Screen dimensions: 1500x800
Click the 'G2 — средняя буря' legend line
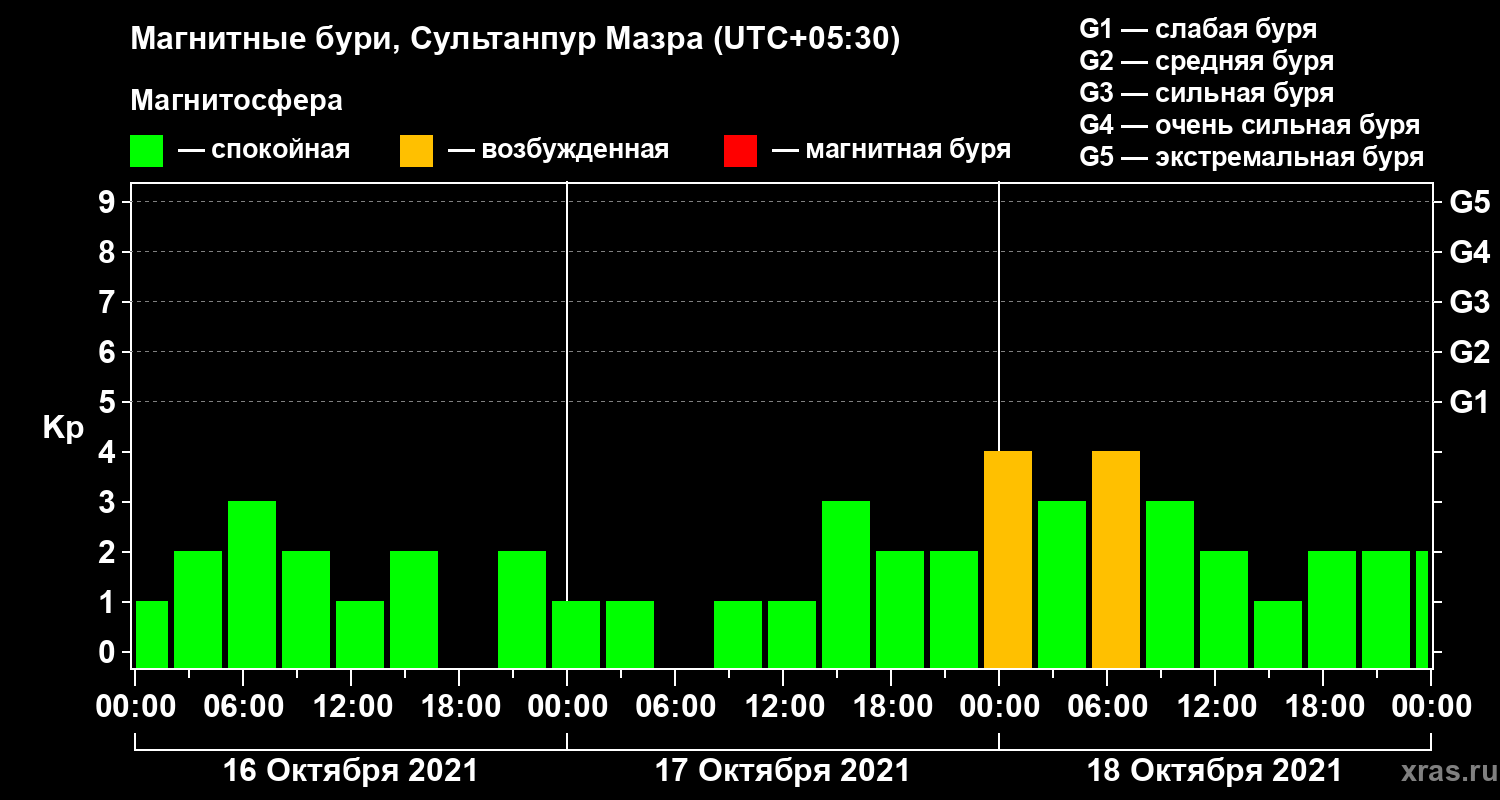point(1206,61)
